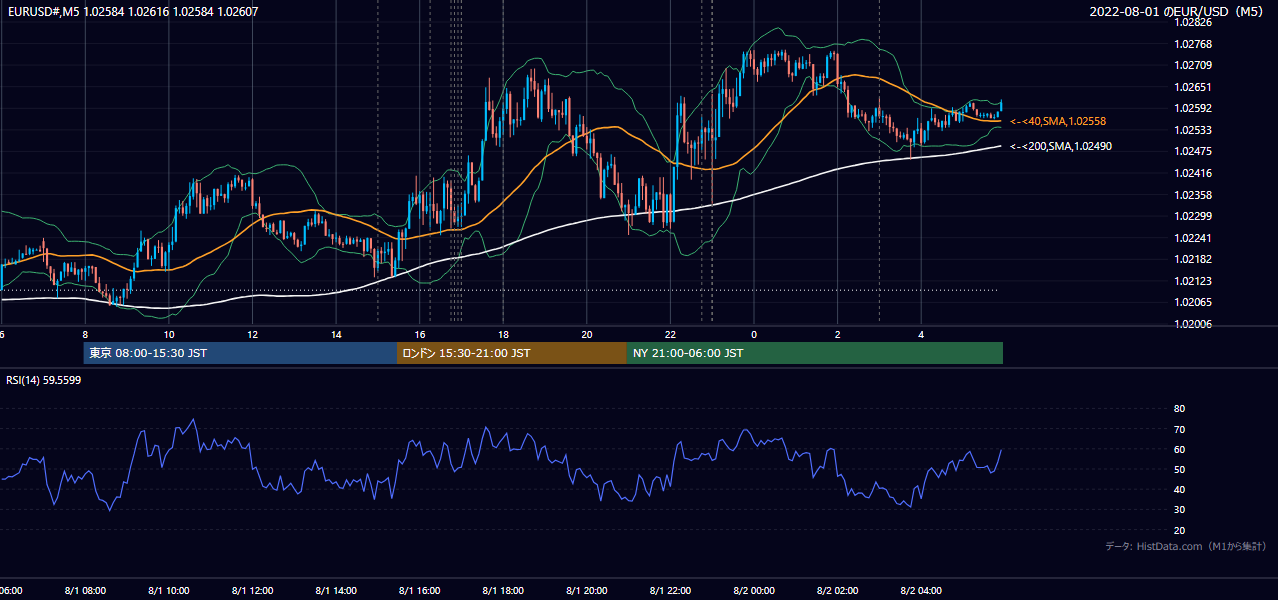Select the white 200 SMA 1.02490 label

click(x=1061, y=146)
